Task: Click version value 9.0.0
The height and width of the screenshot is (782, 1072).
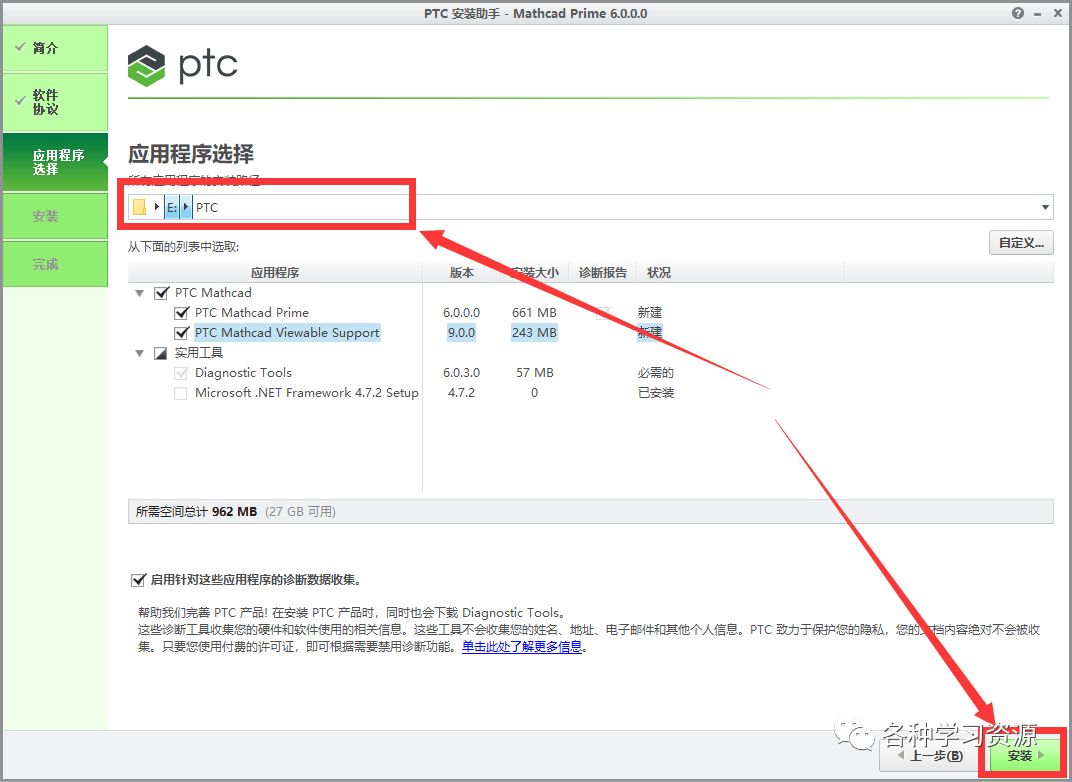Action: point(461,333)
